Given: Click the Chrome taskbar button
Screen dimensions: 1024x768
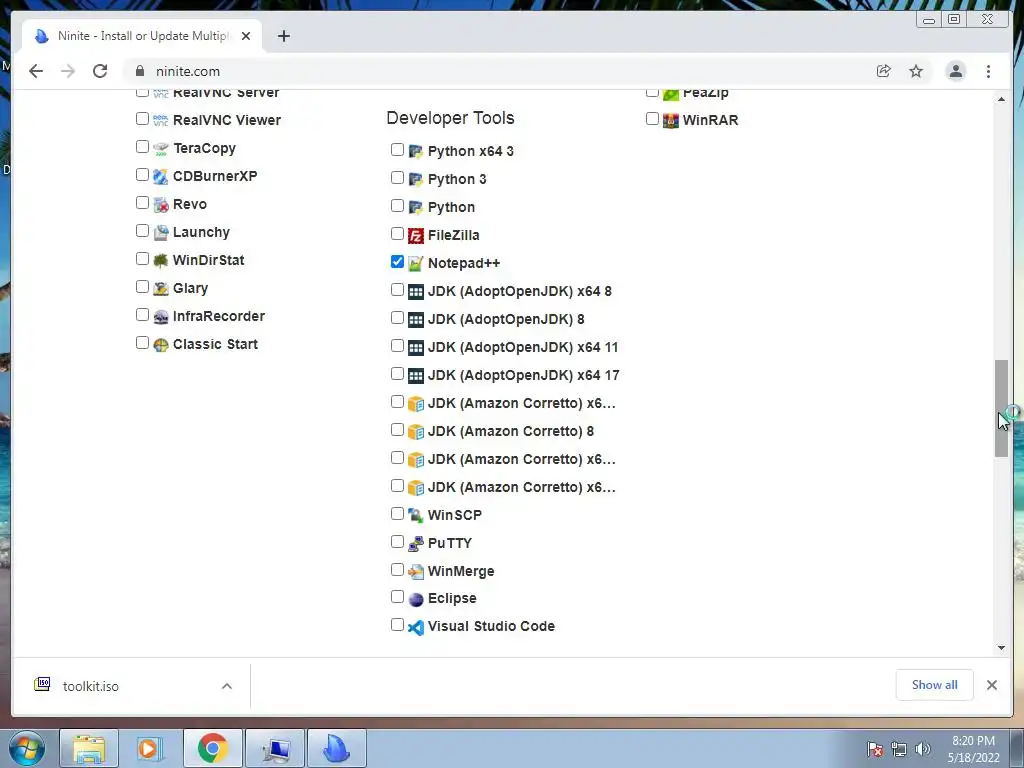Looking at the screenshot, I should (212, 748).
